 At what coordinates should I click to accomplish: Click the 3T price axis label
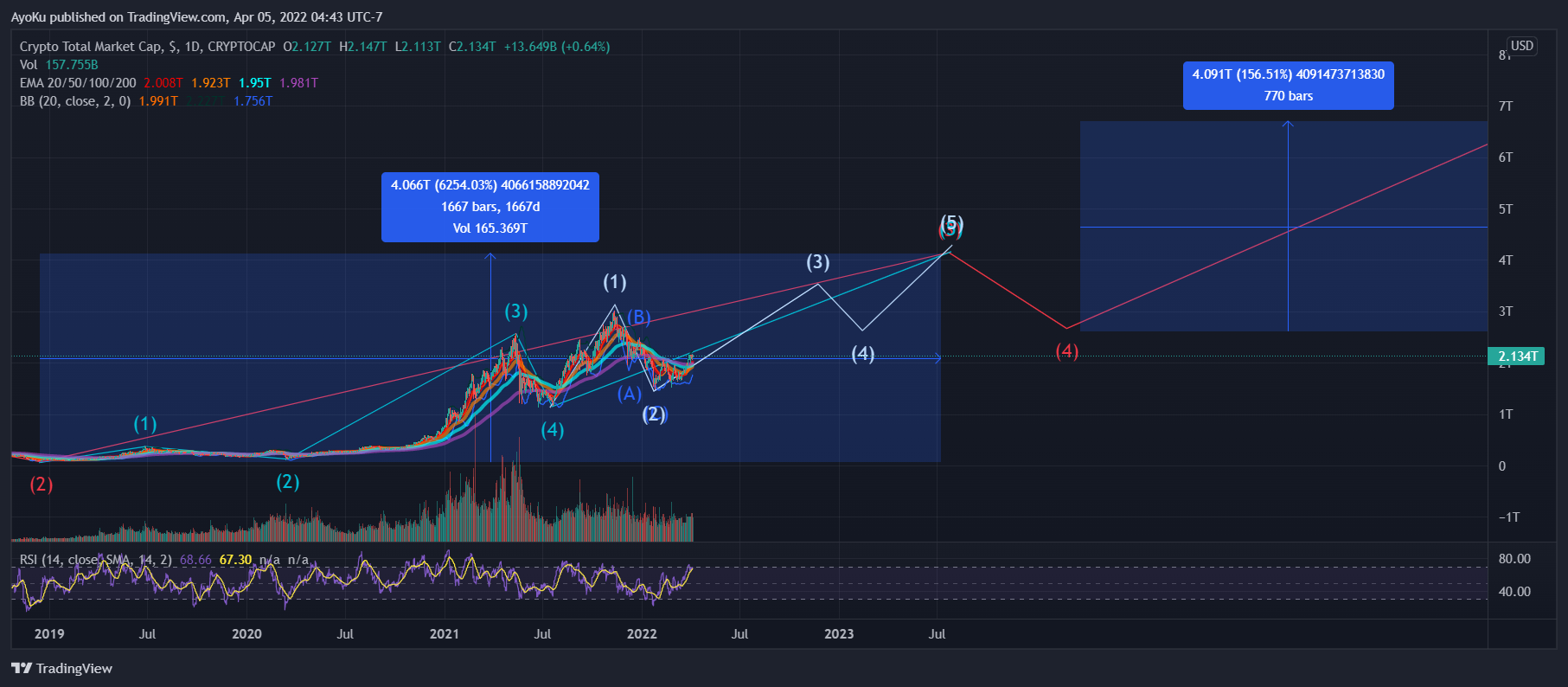[1506, 311]
